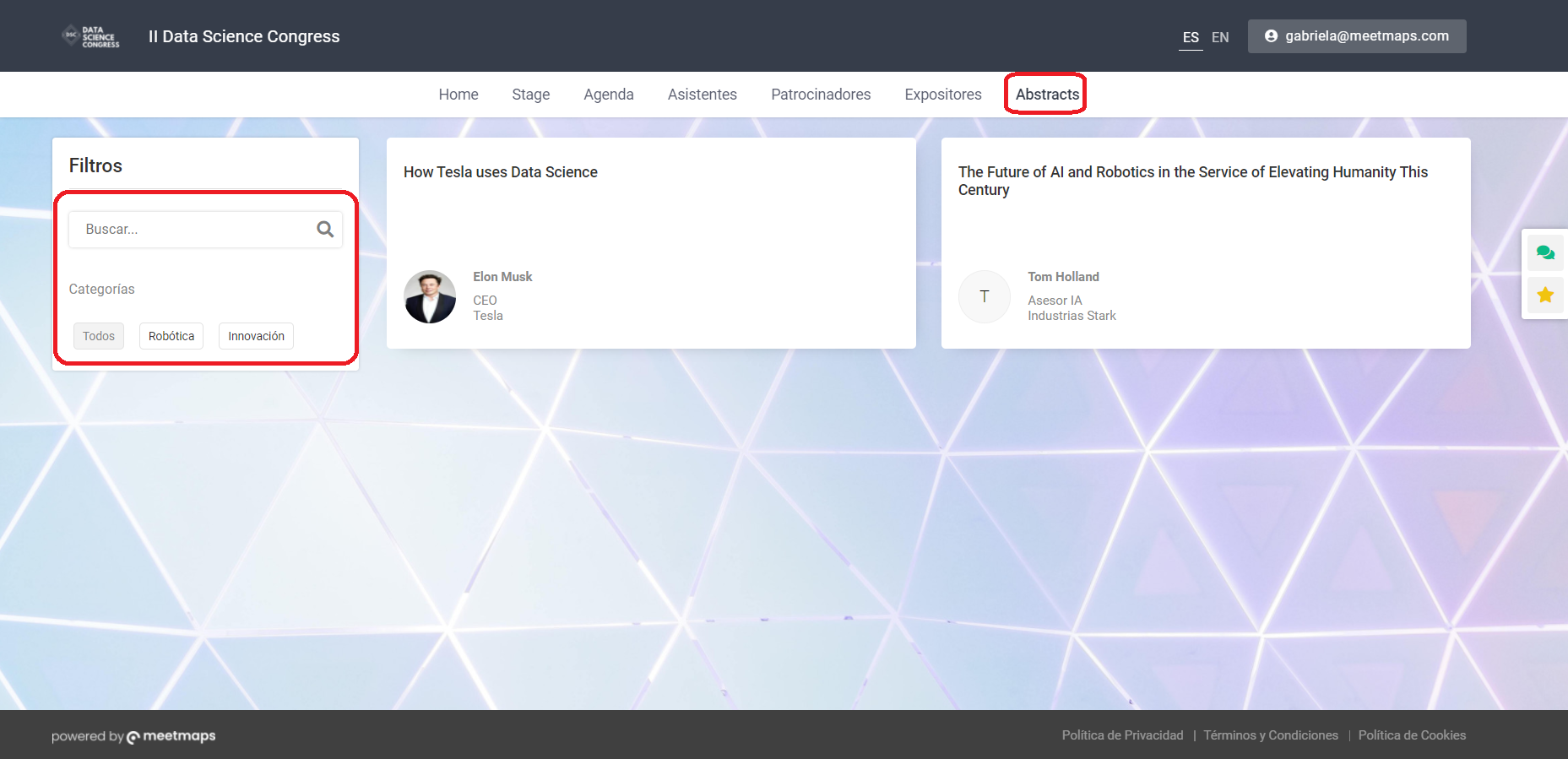Click the Tom Holland author name
1568x759 pixels.
click(x=1063, y=277)
